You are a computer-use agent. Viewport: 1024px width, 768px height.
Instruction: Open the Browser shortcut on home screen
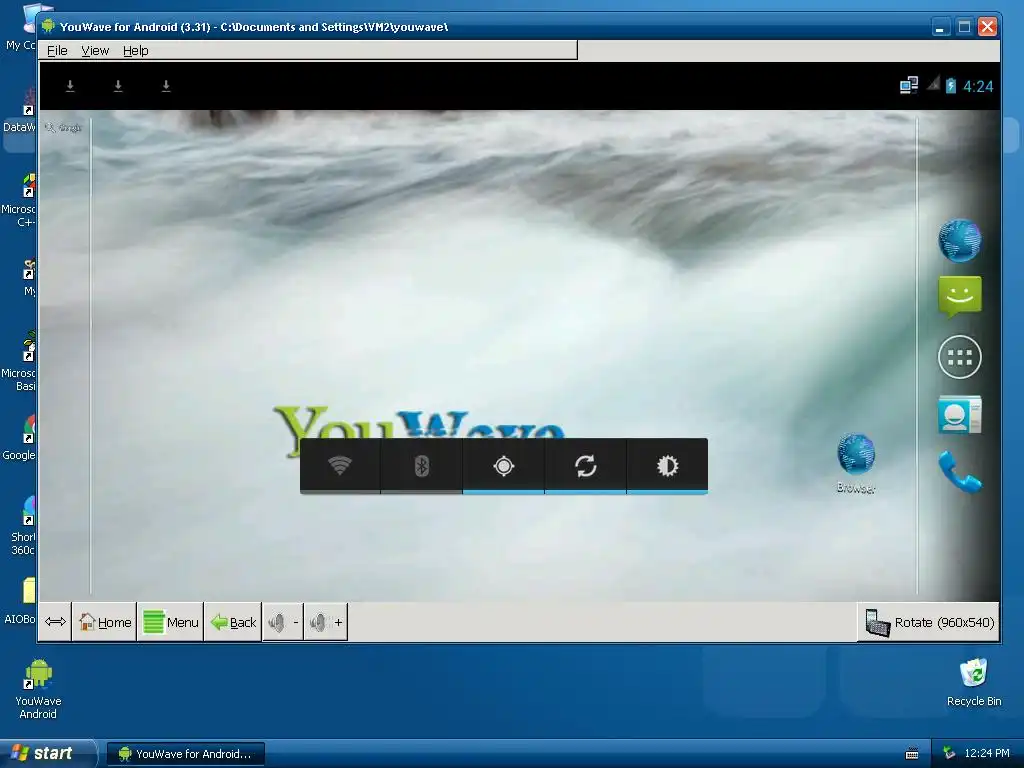[856, 462]
